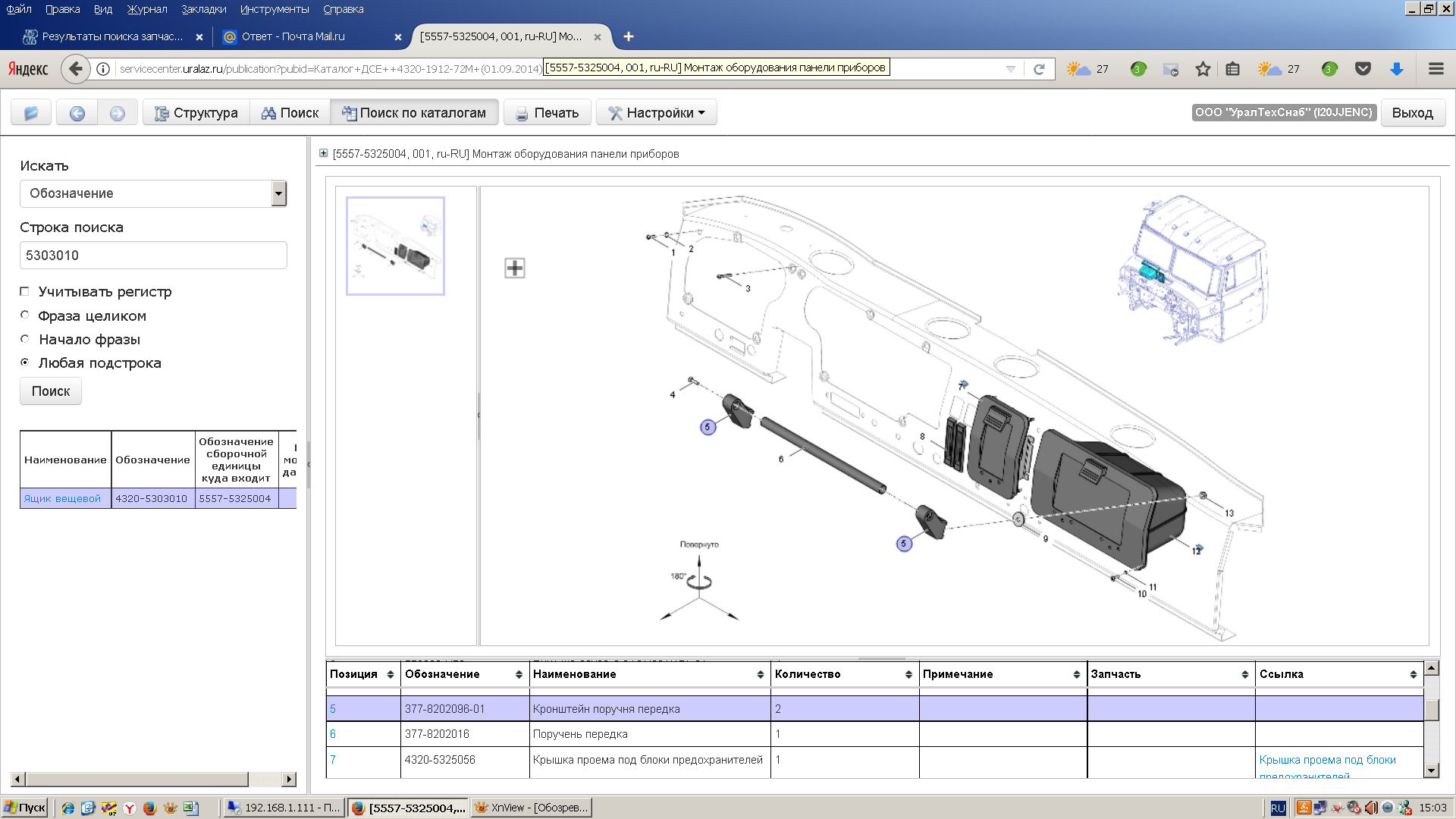1456x819 pixels.
Task: Select the Фраза целиком radio option
Action: 25,315
